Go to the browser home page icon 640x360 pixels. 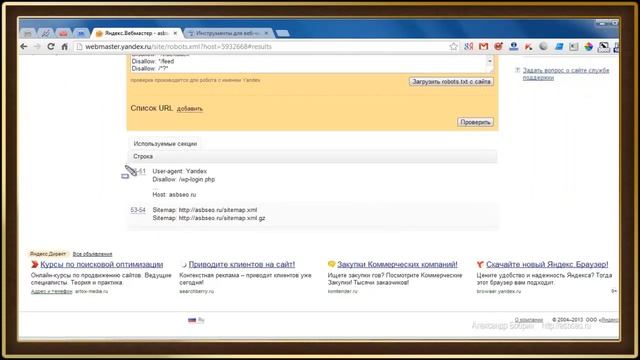click(x=64, y=47)
